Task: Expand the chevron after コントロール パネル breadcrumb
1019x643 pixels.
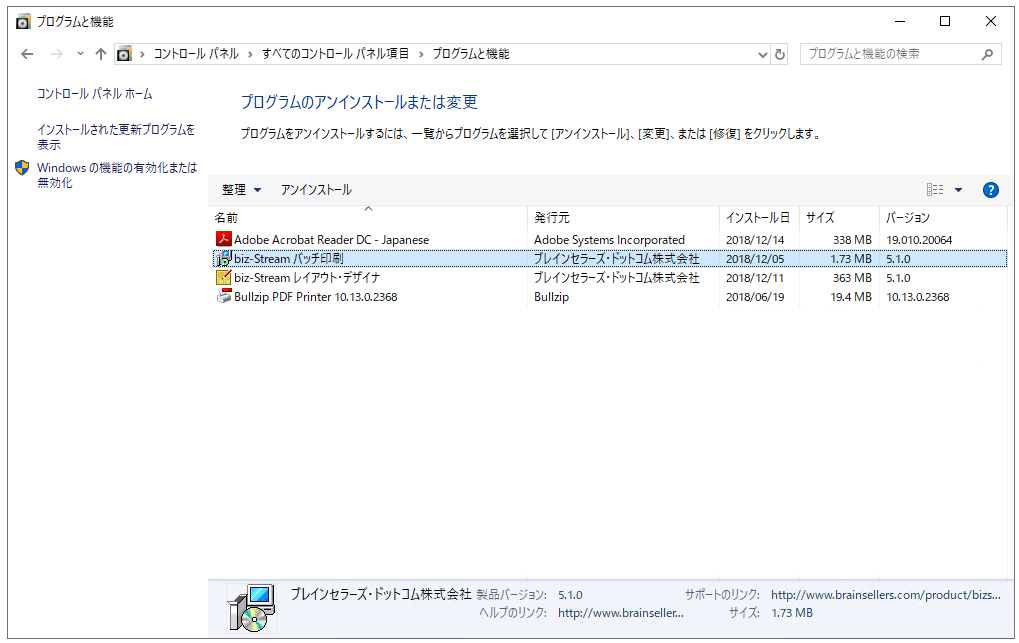Action: (250, 55)
